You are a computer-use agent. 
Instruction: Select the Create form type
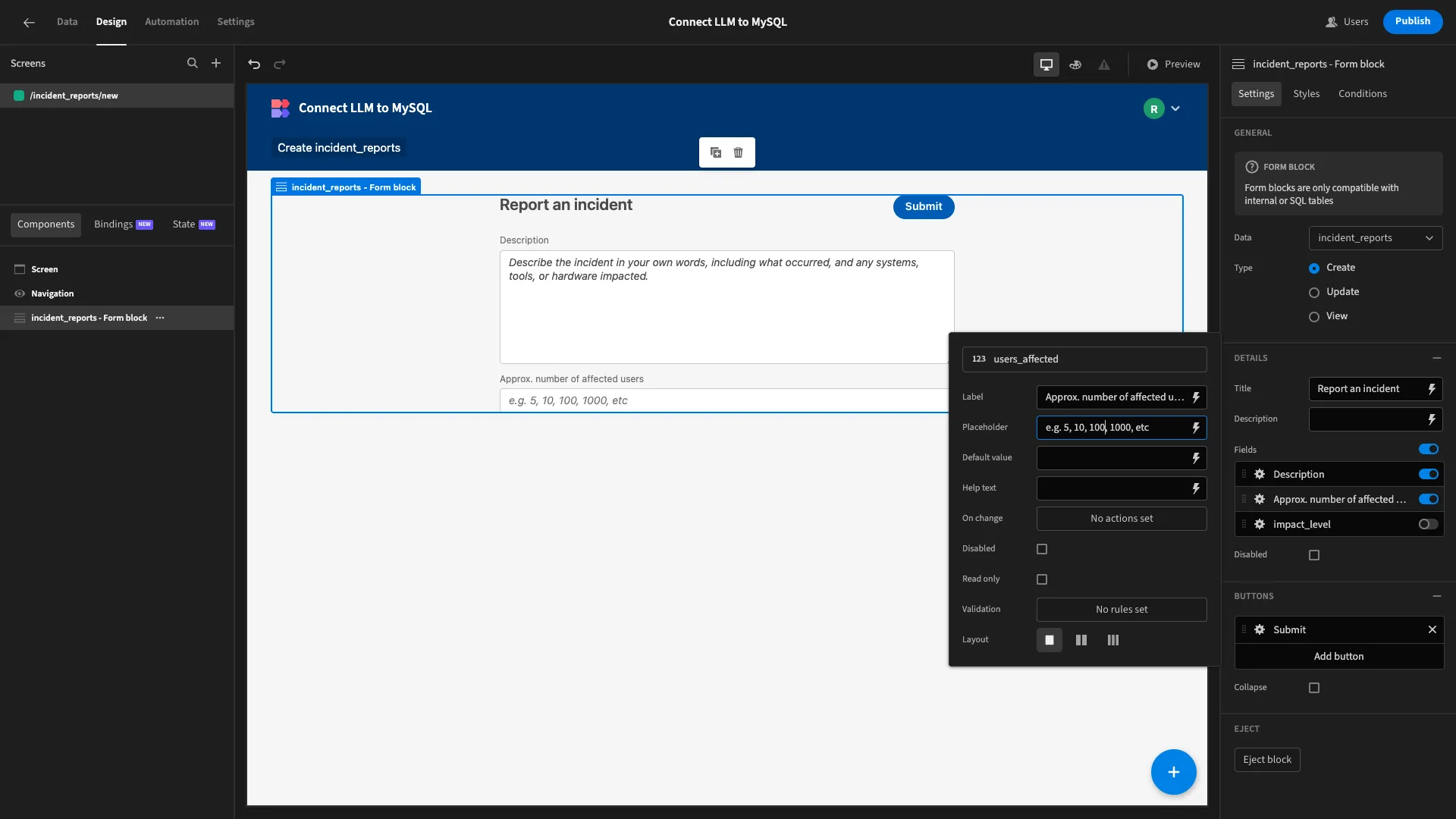click(1314, 268)
